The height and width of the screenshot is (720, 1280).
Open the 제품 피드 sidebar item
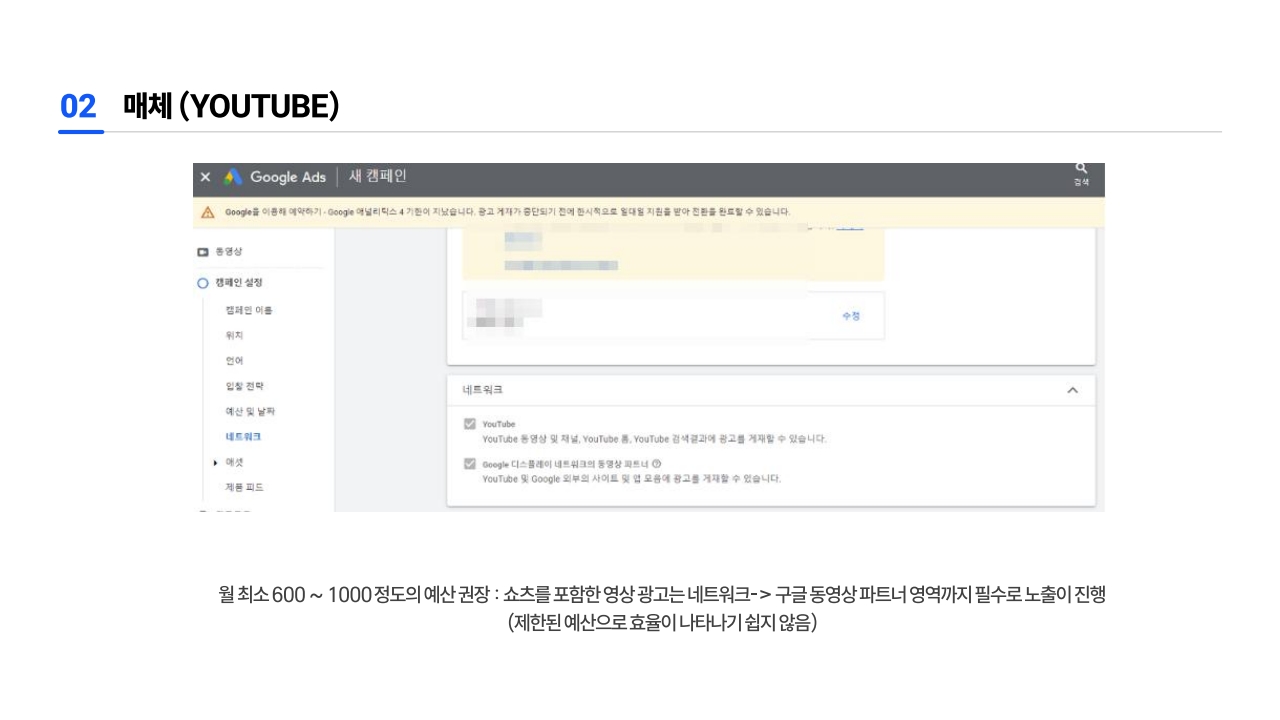pos(245,487)
